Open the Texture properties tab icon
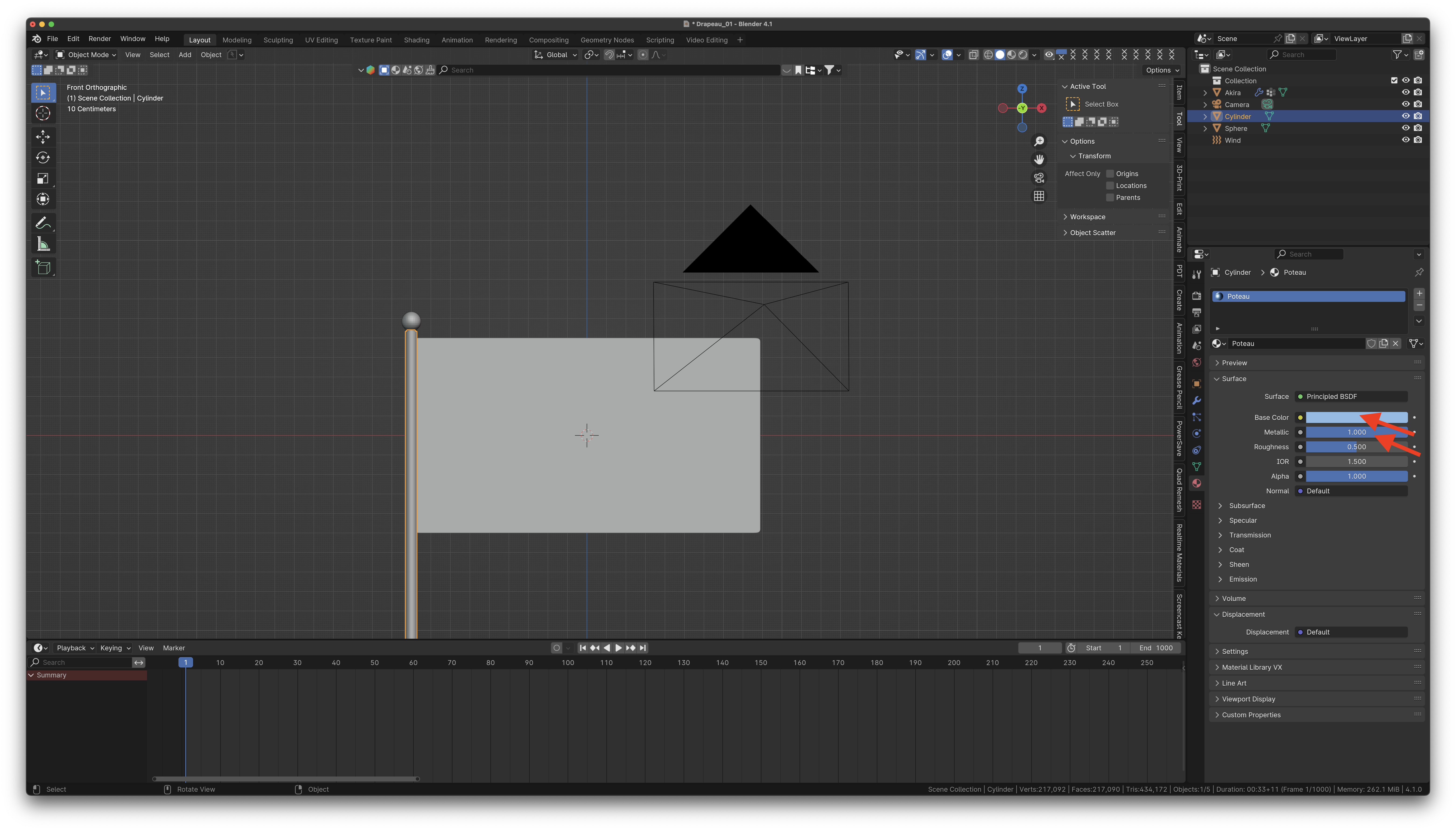Viewport: 1456px width, 830px height. pyautogui.click(x=1197, y=505)
